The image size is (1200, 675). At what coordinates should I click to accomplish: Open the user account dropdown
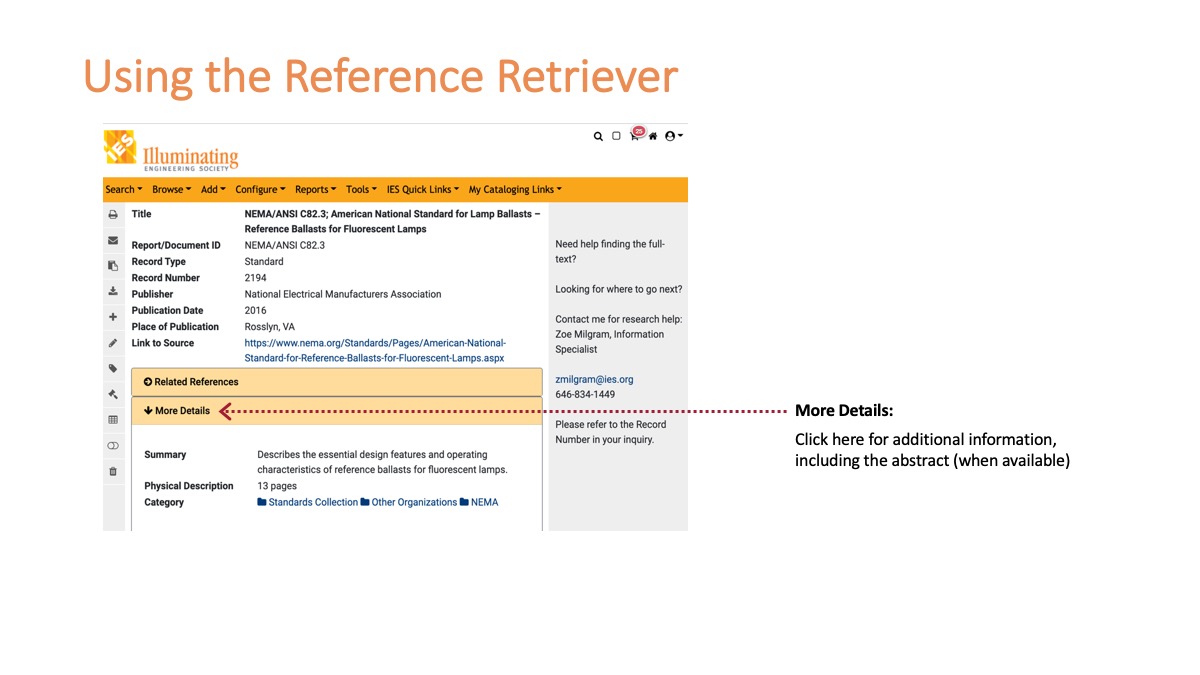(x=673, y=136)
